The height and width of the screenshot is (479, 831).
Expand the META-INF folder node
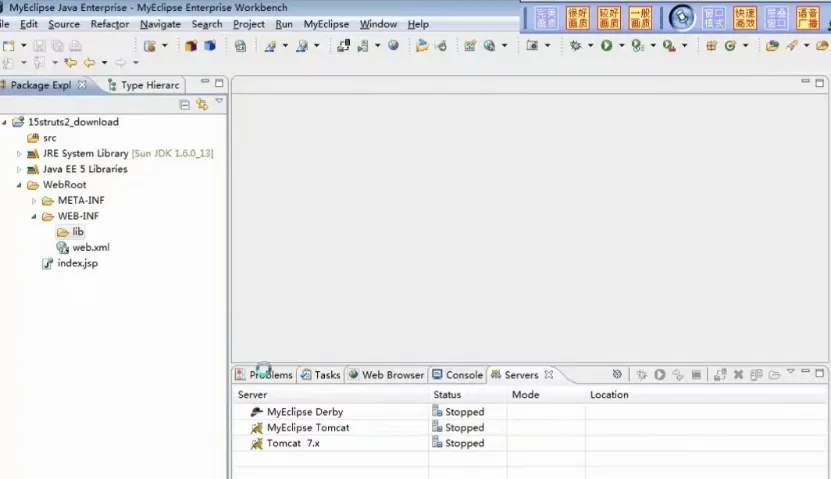point(34,201)
